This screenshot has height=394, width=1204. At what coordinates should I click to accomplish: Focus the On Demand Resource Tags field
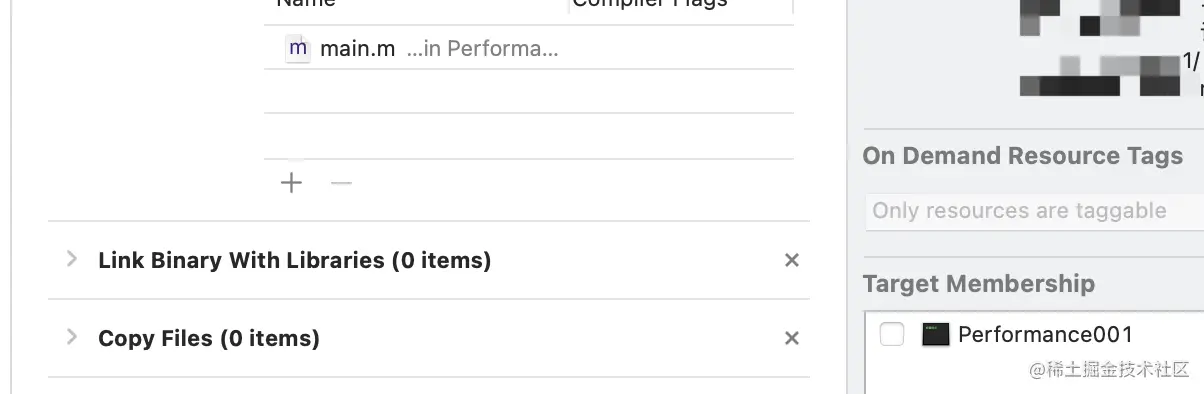tap(1034, 211)
